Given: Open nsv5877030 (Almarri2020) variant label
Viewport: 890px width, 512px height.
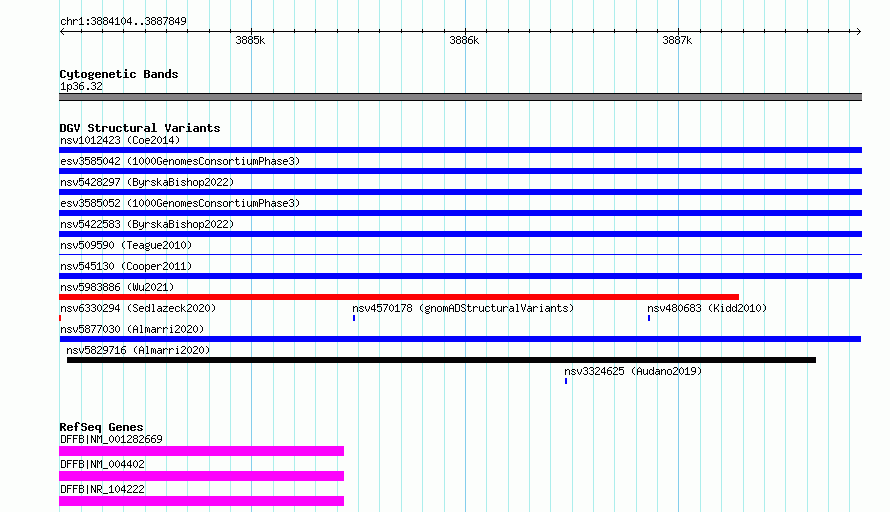Looking at the screenshot, I should (x=132, y=329).
